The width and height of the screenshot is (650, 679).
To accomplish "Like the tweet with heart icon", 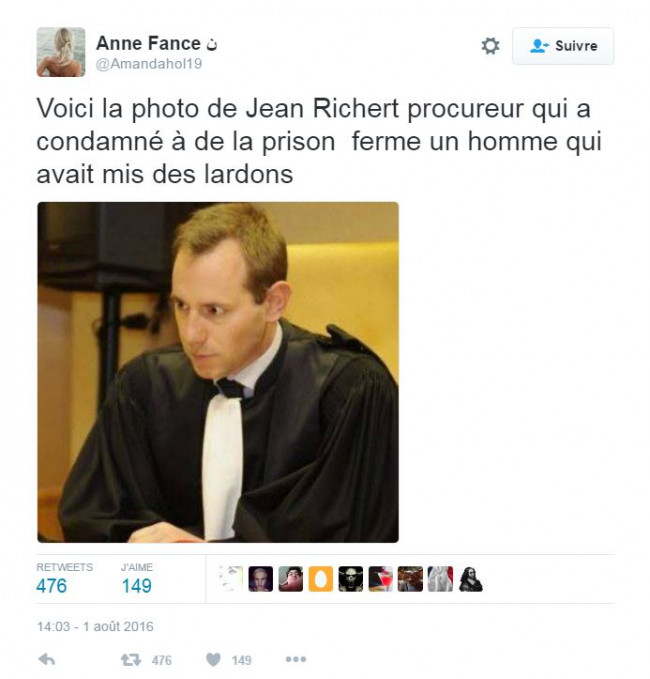I will tap(213, 660).
